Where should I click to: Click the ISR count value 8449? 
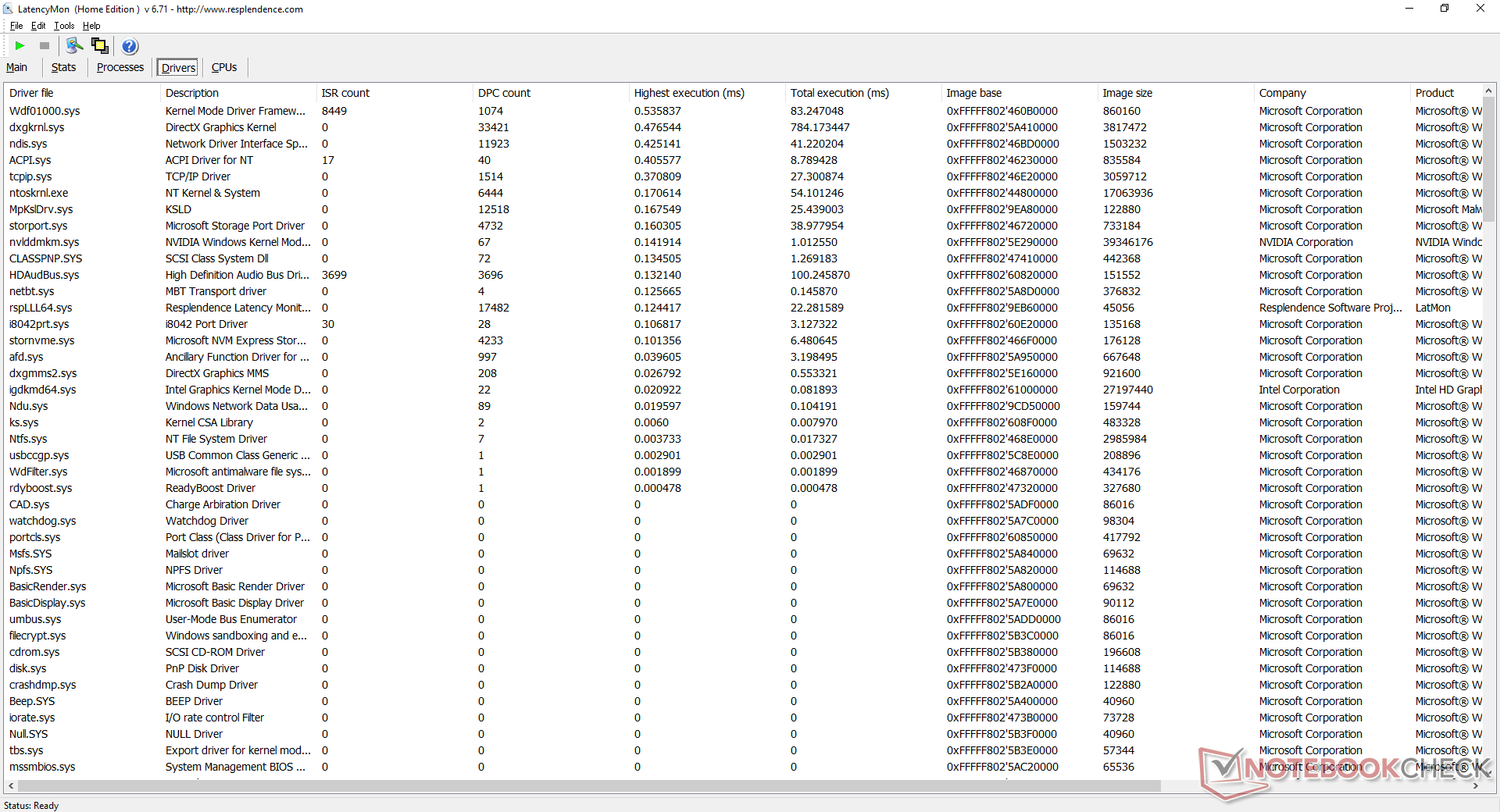click(x=334, y=111)
